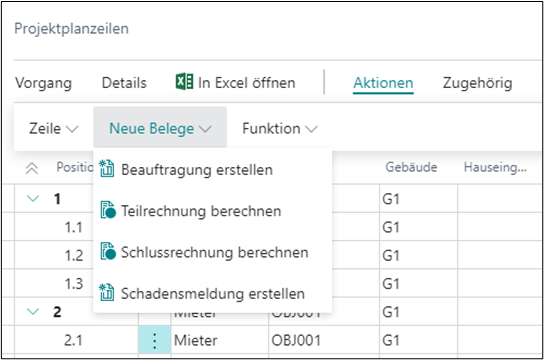Close the Neue Belege dropdown
The width and height of the screenshot is (544, 360).
pyautogui.click(x=160, y=128)
